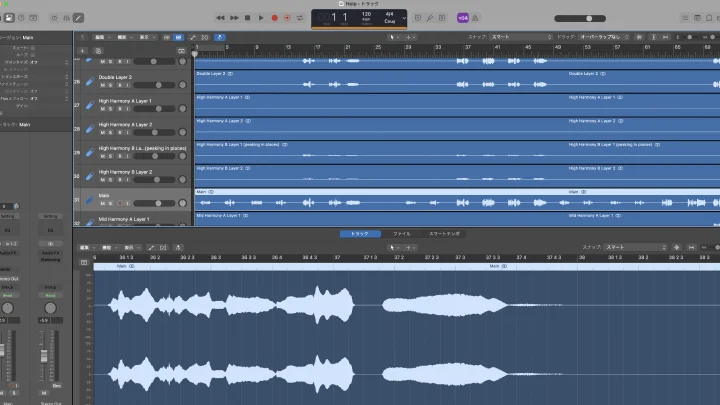The image size is (720, 405).
Task: Switch to the スマートテンポ (Smart Tempo) tab
Action: click(444, 234)
